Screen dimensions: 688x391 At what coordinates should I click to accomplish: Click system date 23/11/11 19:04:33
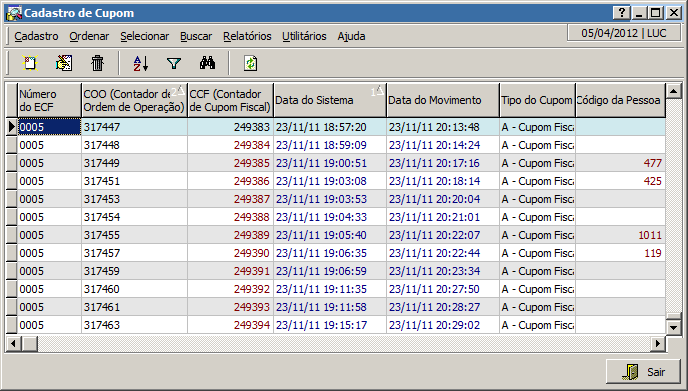[x=330, y=217]
